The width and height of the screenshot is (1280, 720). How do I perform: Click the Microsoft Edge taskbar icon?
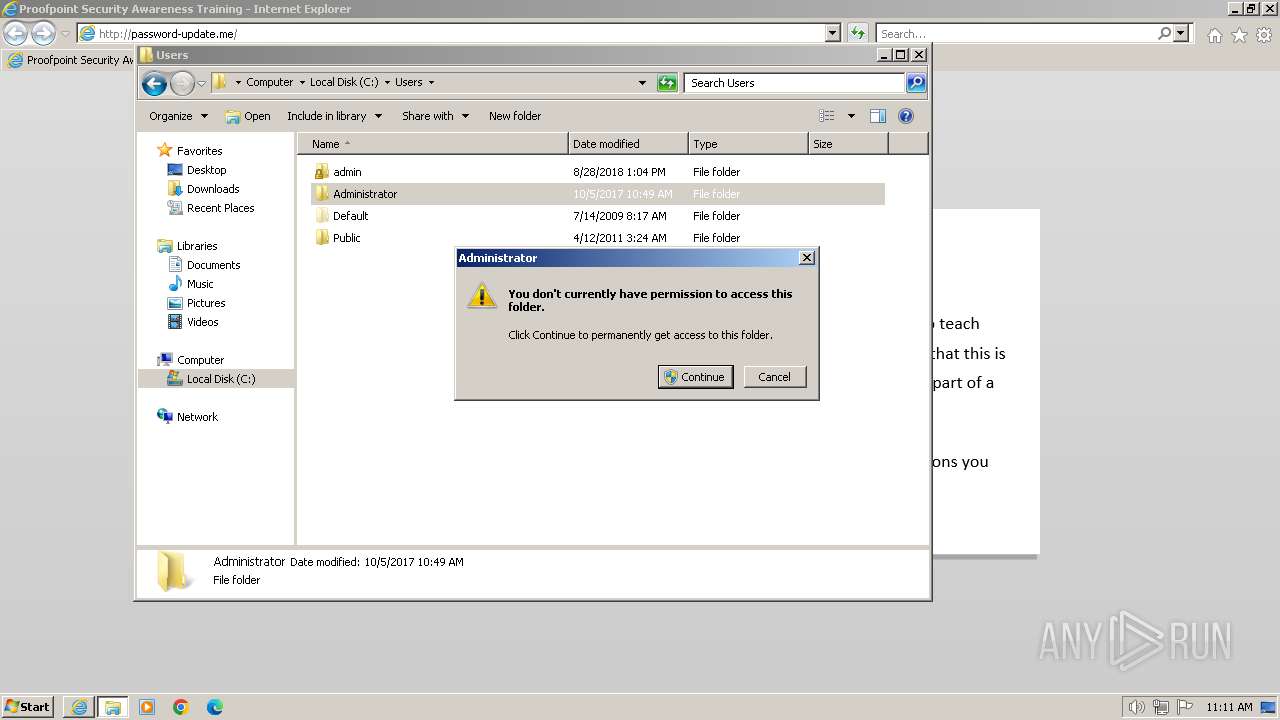tap(215, 707)
